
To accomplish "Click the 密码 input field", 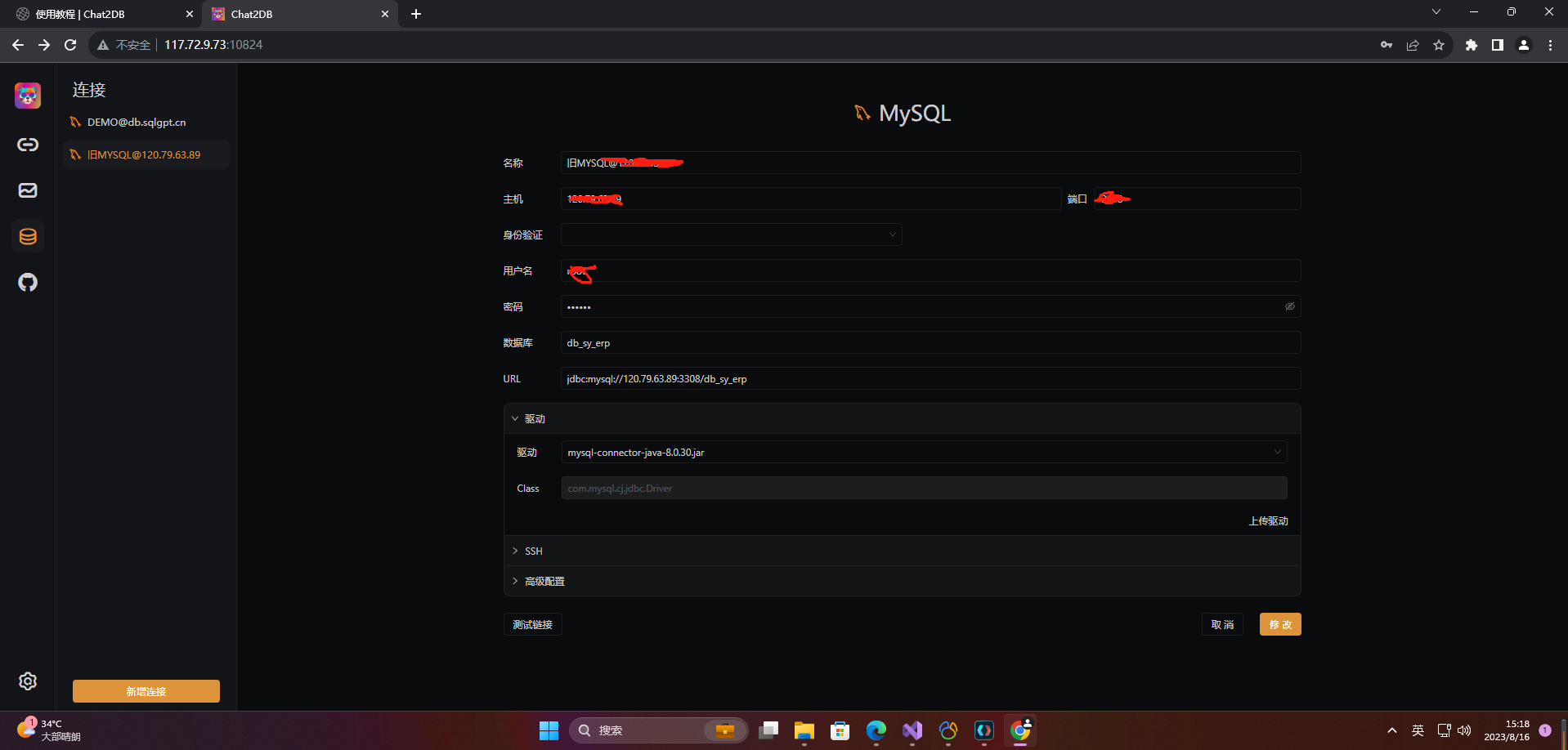I will (930, 306).
